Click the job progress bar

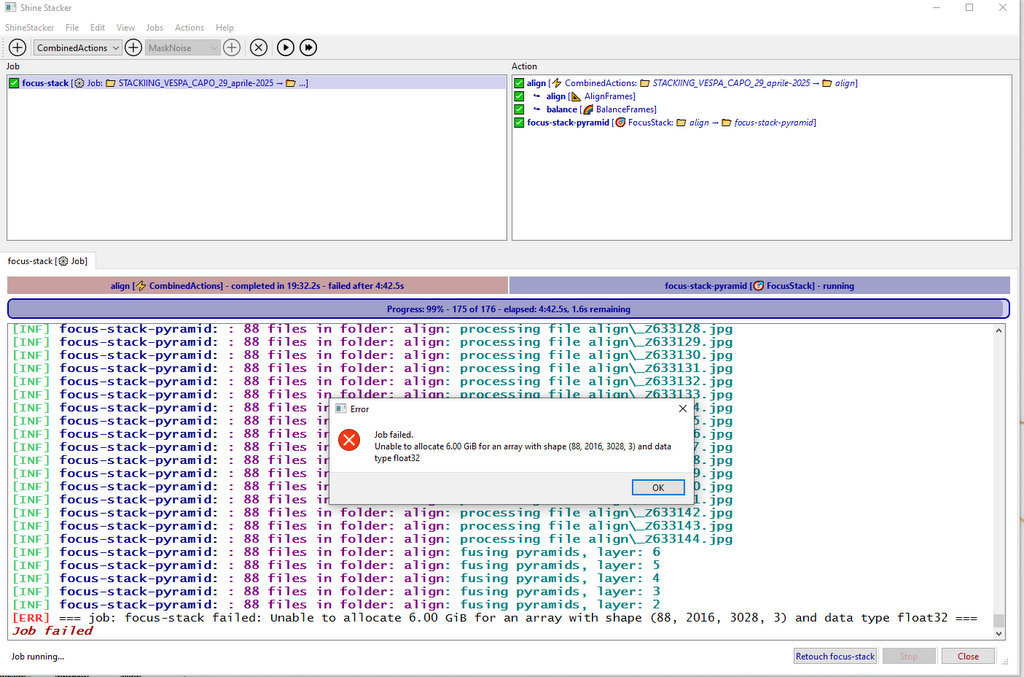[x=508, y=309]
